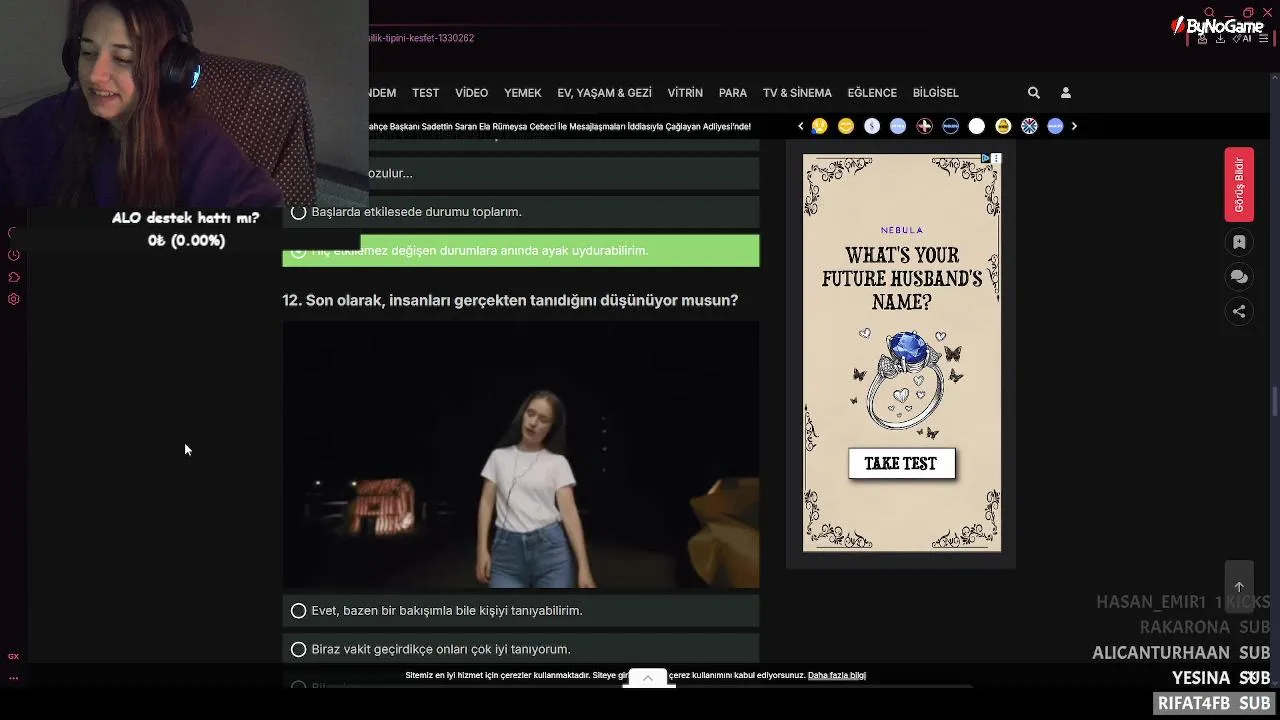Open the EV, YAŞAM & GEZİ menu

coord(604,93)
